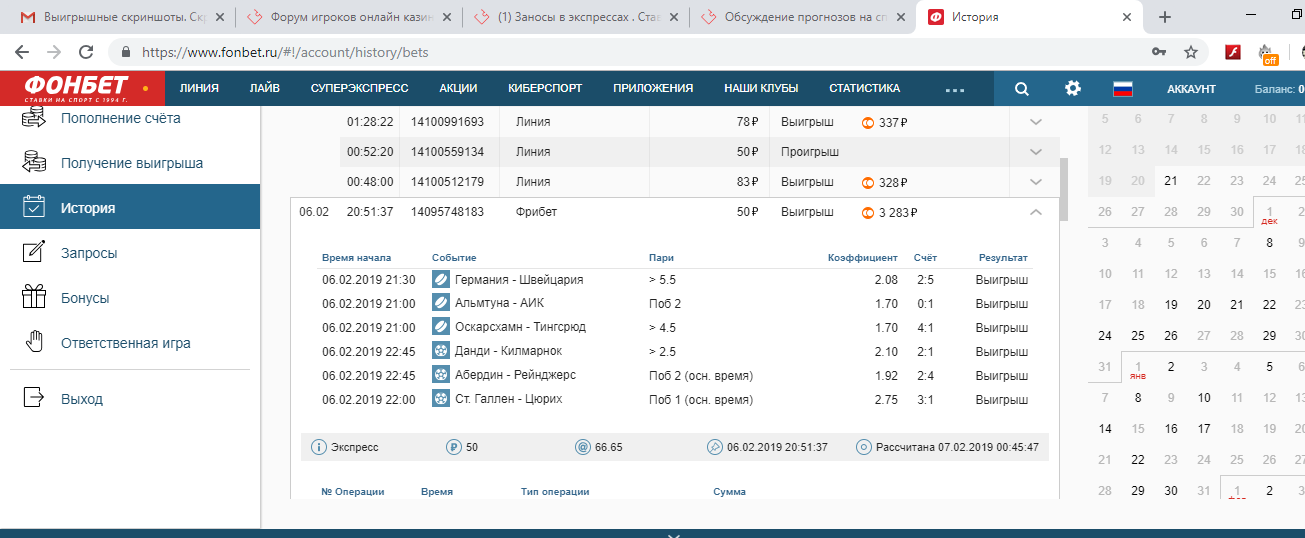Click the Flash extension icon in toolbar
Screen dimensions: 1305x538
click(x=1233, y=52)
